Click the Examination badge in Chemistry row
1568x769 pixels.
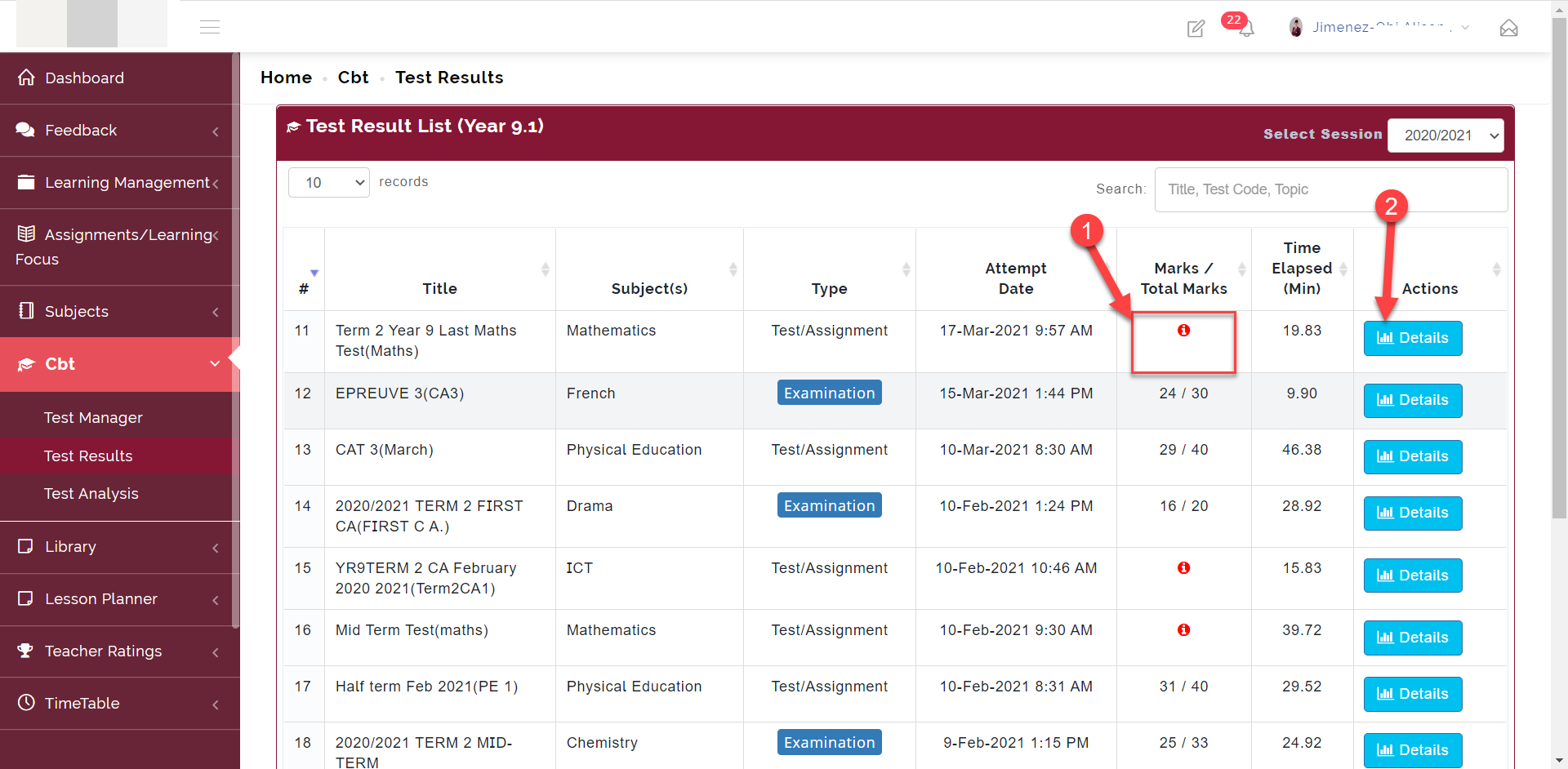[830, 742]
